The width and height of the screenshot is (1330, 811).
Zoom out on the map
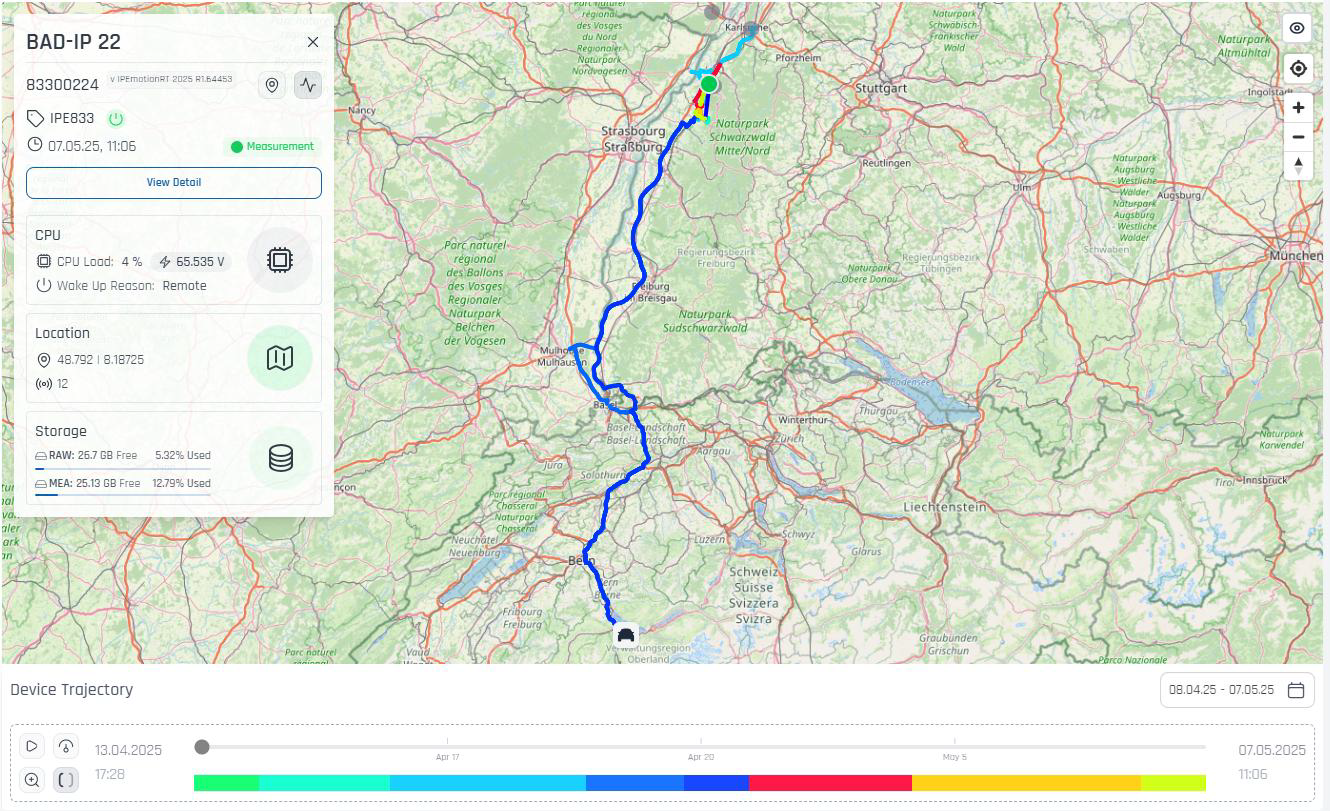[x=1297, y=137]
